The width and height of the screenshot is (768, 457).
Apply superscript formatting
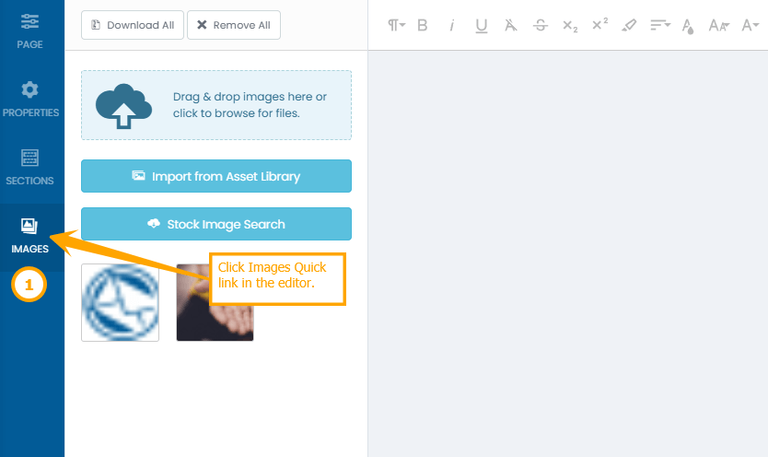click(x=600, y=24)
